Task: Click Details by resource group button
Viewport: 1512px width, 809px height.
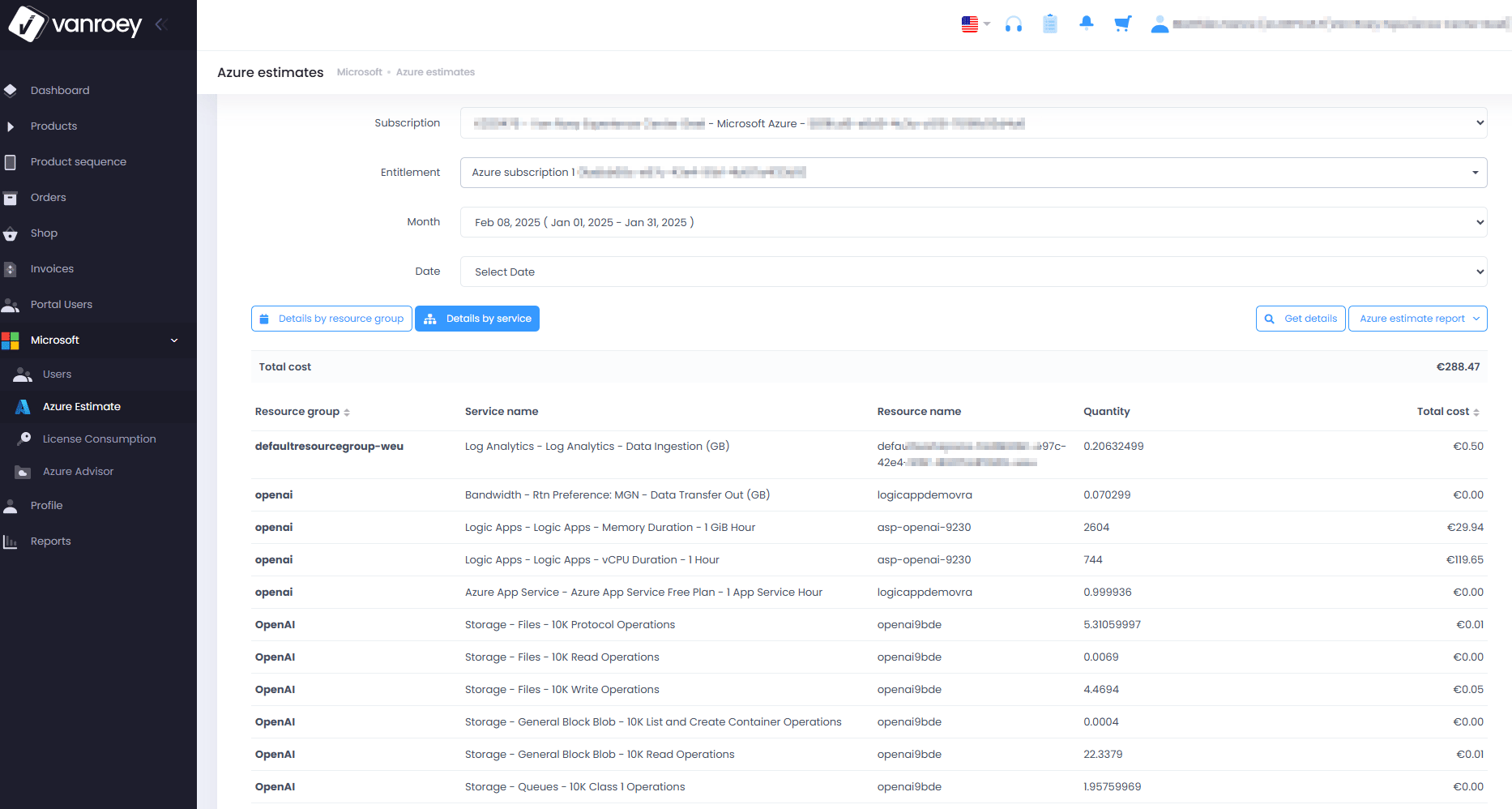Action: [x=331, y=319]
